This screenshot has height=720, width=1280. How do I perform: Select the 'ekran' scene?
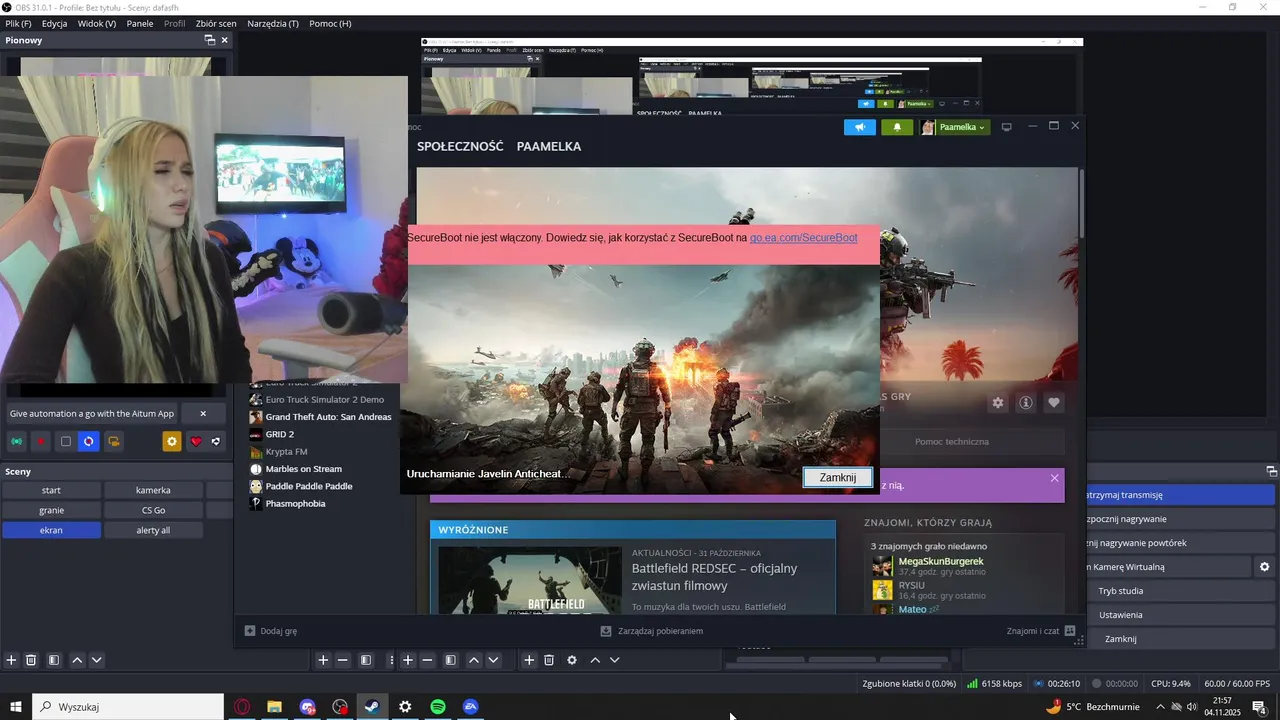click(51, 530)
